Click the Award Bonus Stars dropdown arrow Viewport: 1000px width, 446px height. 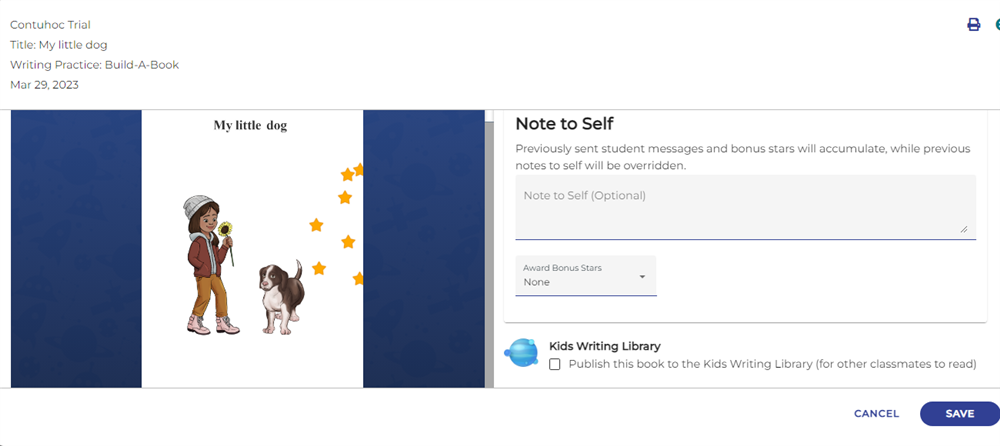tap(642, 276)
